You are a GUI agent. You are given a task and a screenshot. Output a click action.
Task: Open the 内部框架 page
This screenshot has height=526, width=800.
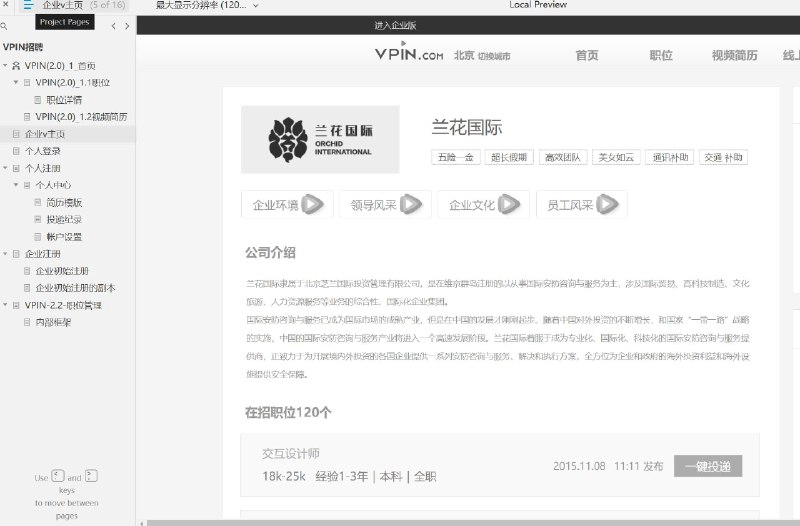[53, 322]
